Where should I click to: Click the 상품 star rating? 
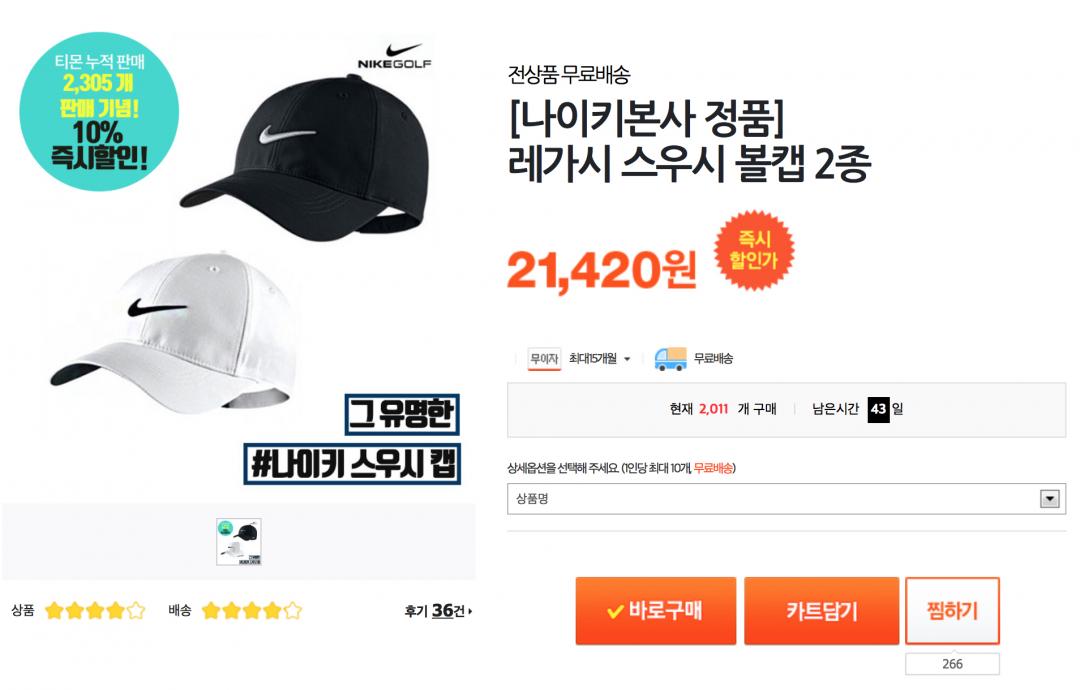point(95,611)
